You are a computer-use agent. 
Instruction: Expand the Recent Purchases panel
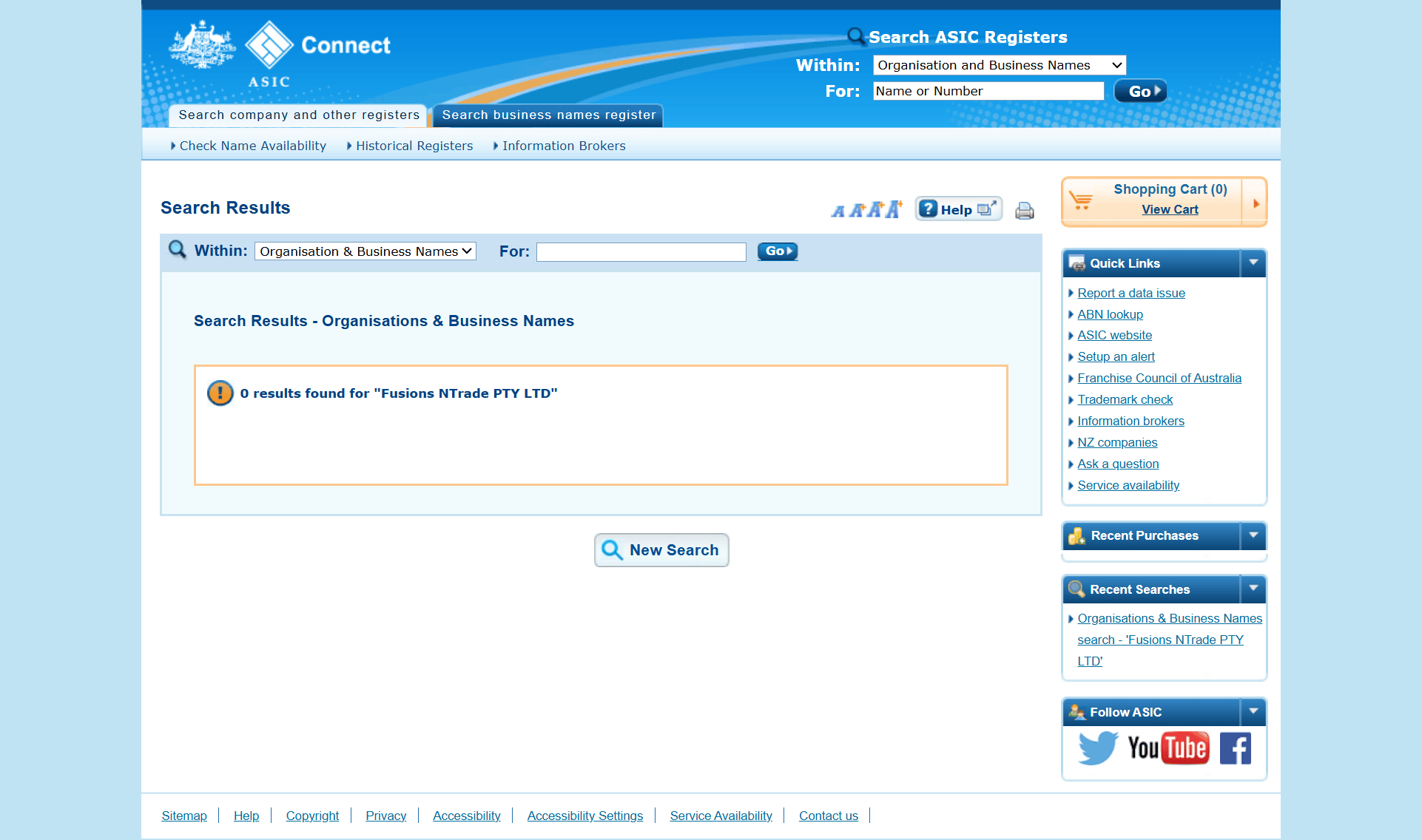(1253, 535)
